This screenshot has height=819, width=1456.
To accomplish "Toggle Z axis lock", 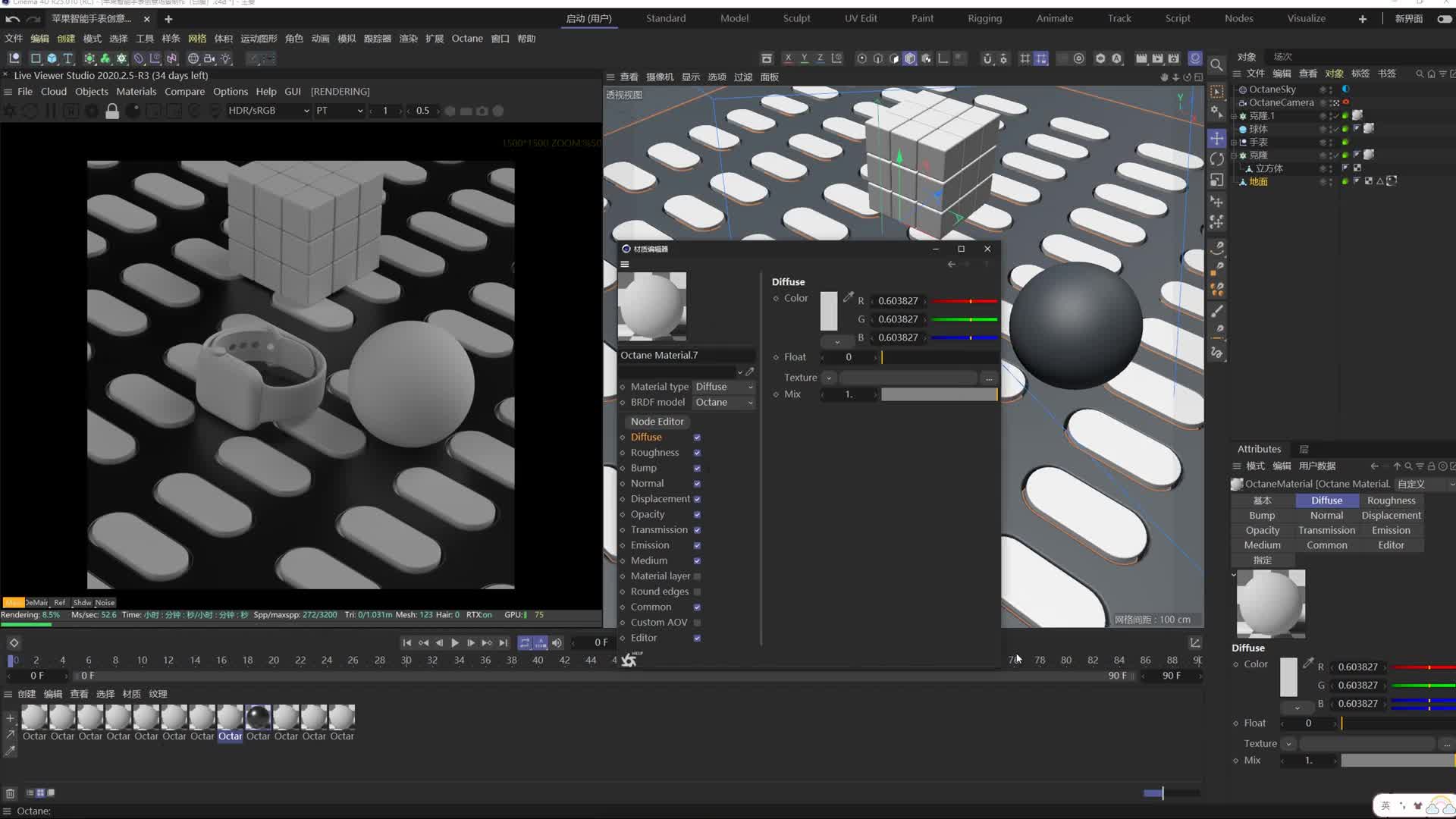I will (x=821, y=58).
